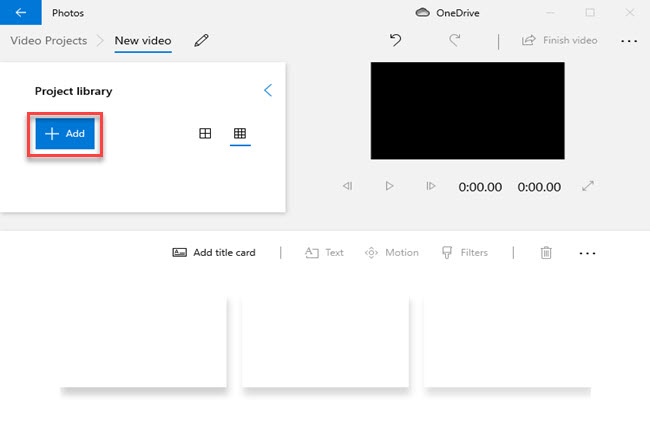Step forward one frame
Screen dimensions: 650x430
click(x=430, y=186)
